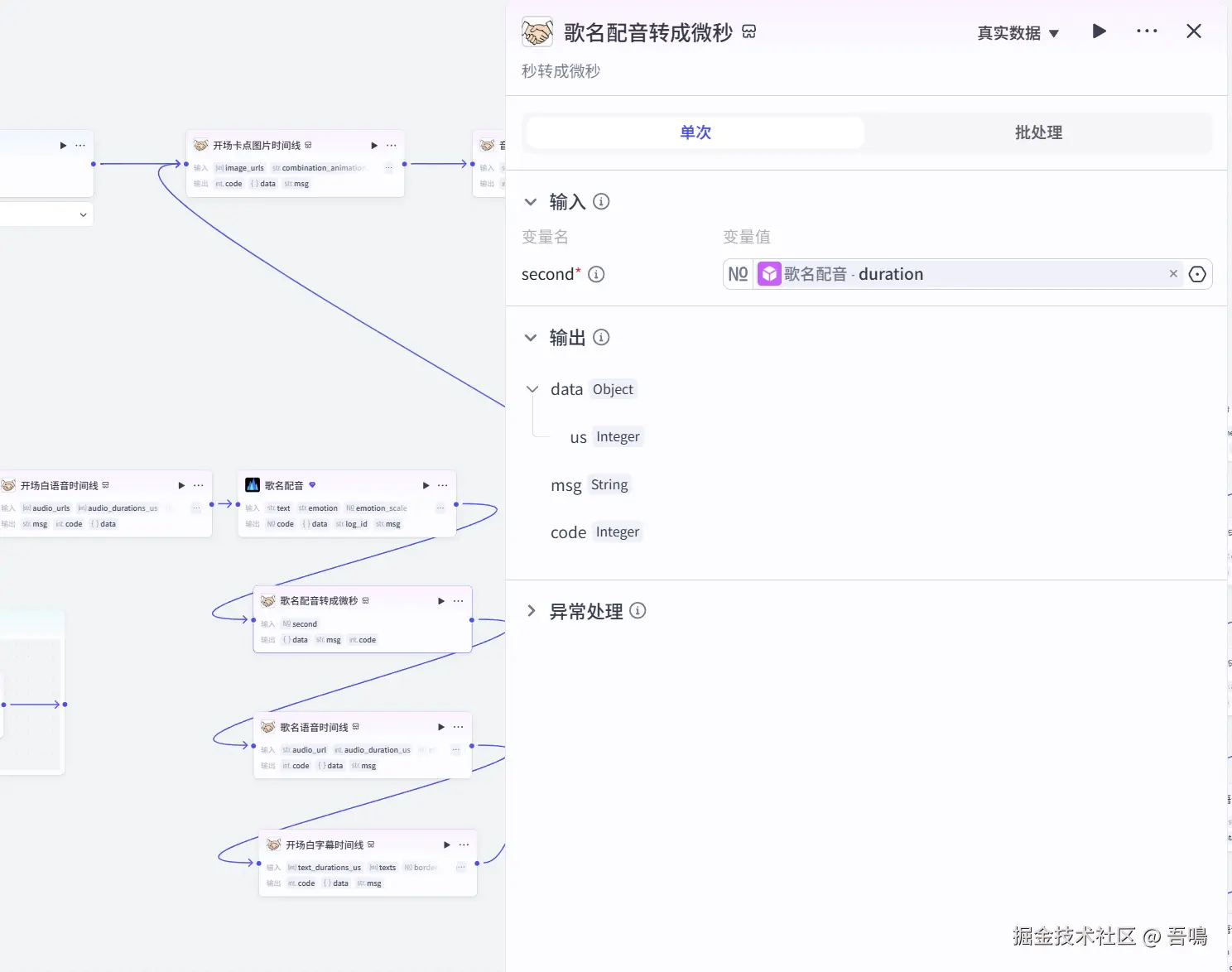Open the 真实数据 dropdown

tap(1018, 33)
